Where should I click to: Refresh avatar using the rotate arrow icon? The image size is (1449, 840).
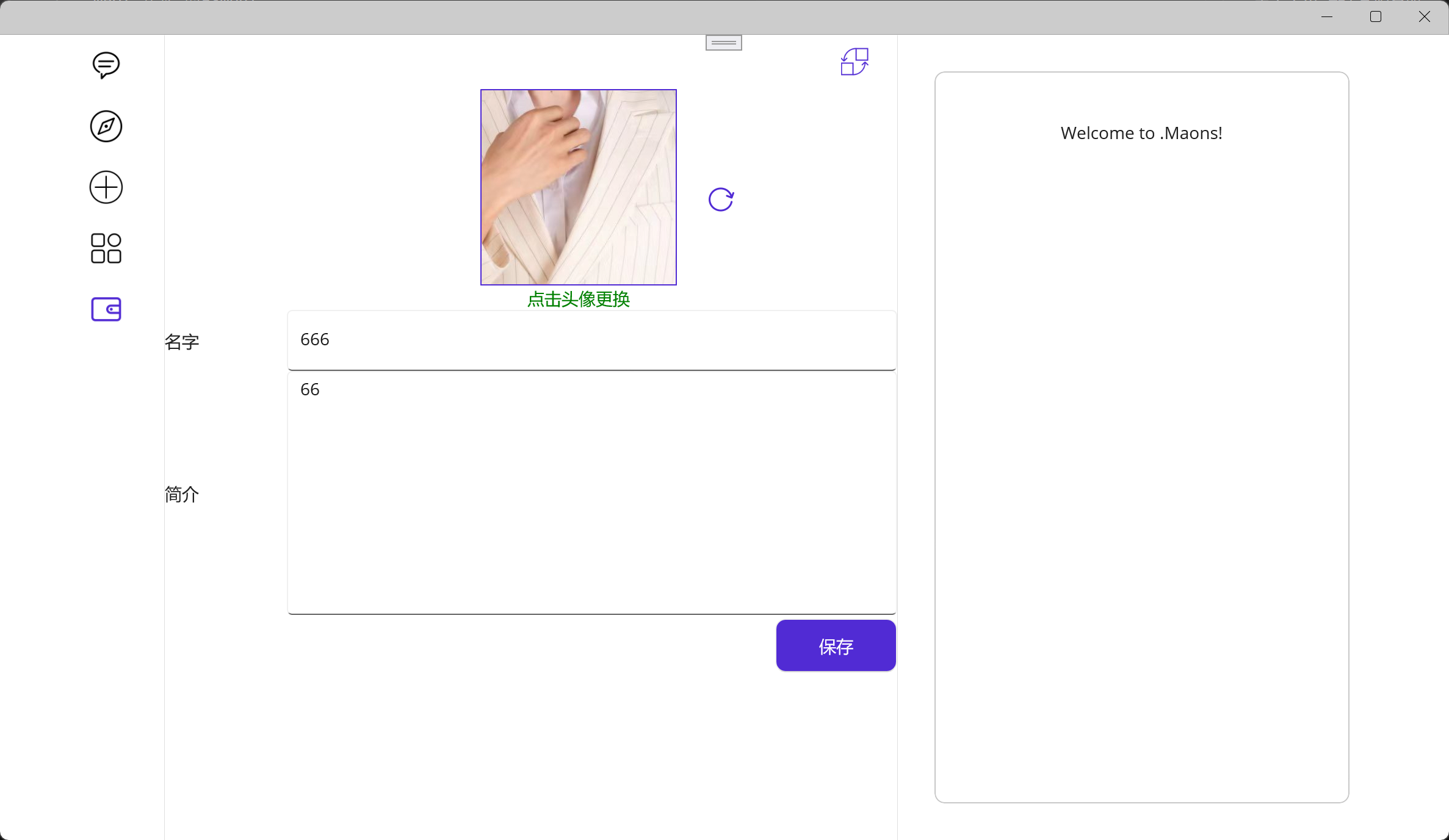coord(721,199)
